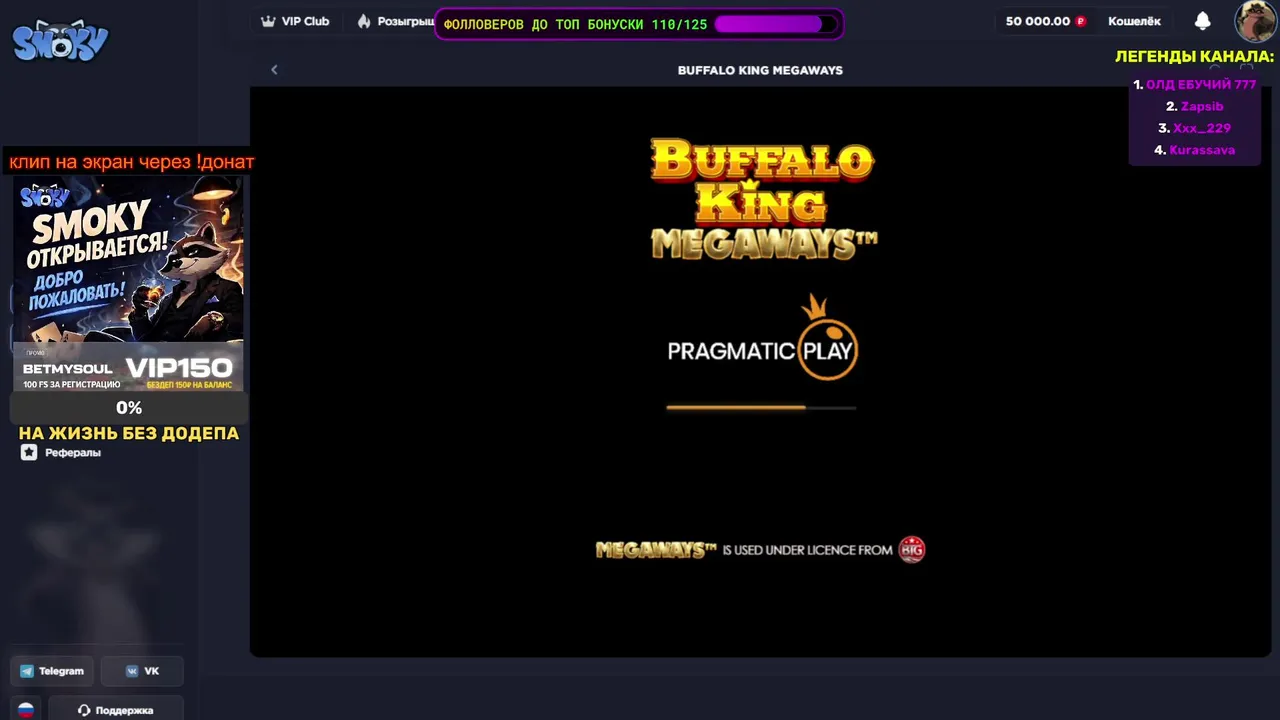Click the Buffalo King Megaways title text
This screenshot has width=1280, height=720.
point(760,70)
